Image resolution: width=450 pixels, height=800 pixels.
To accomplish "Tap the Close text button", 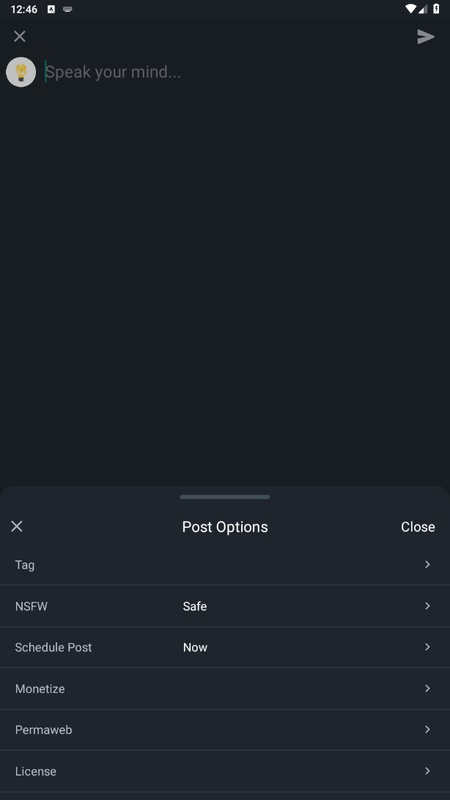I will pos(418,527).
